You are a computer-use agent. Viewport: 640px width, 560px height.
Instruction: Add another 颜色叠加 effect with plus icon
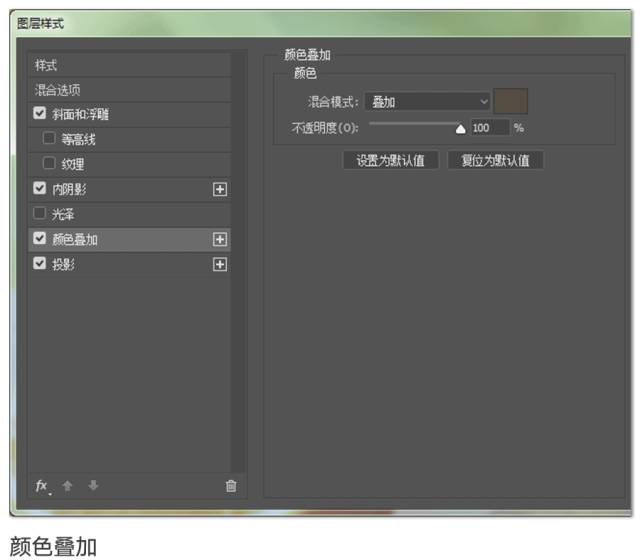point(220,240)
